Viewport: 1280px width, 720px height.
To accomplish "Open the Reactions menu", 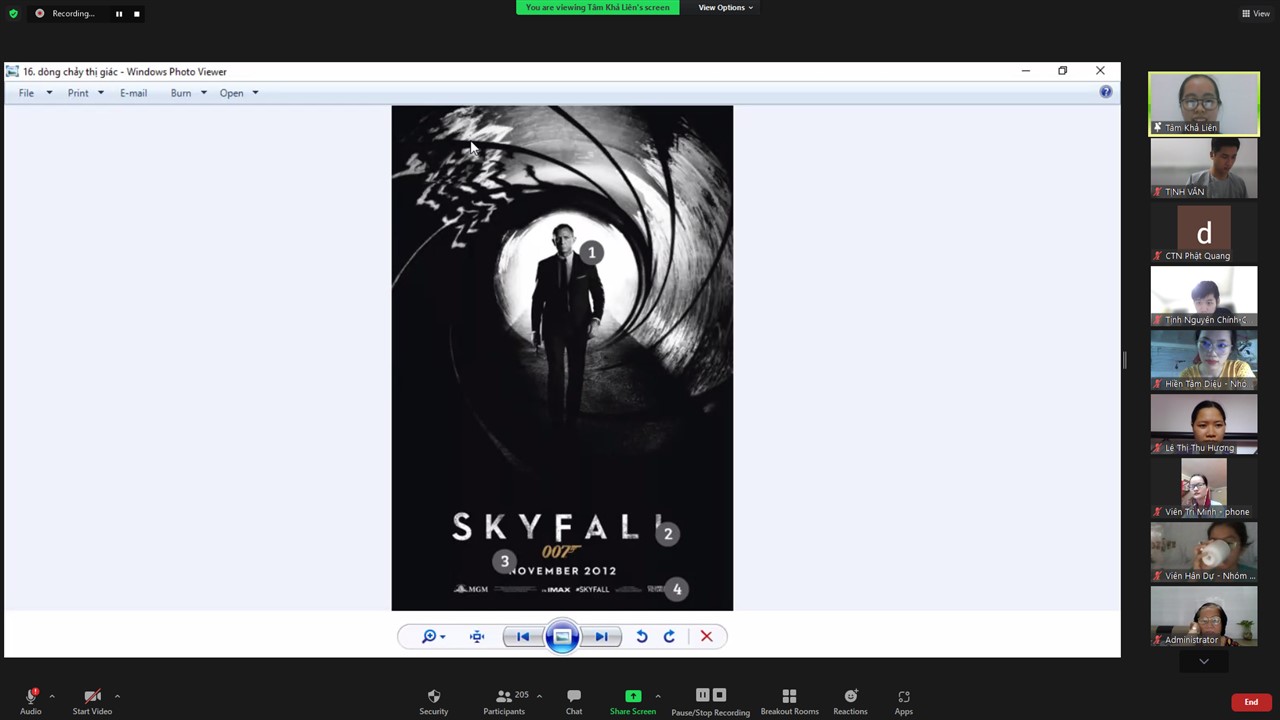I will pos(850,701).
